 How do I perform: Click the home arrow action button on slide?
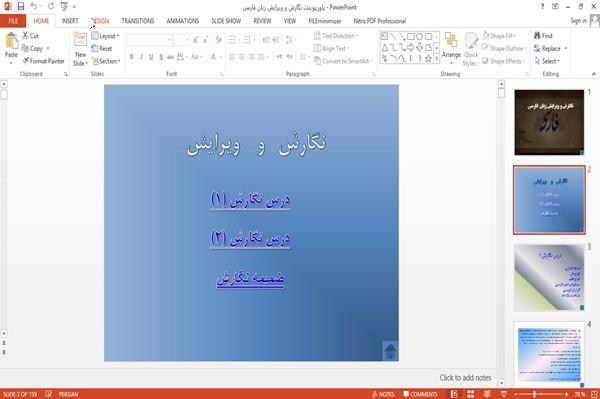[390, 350]
